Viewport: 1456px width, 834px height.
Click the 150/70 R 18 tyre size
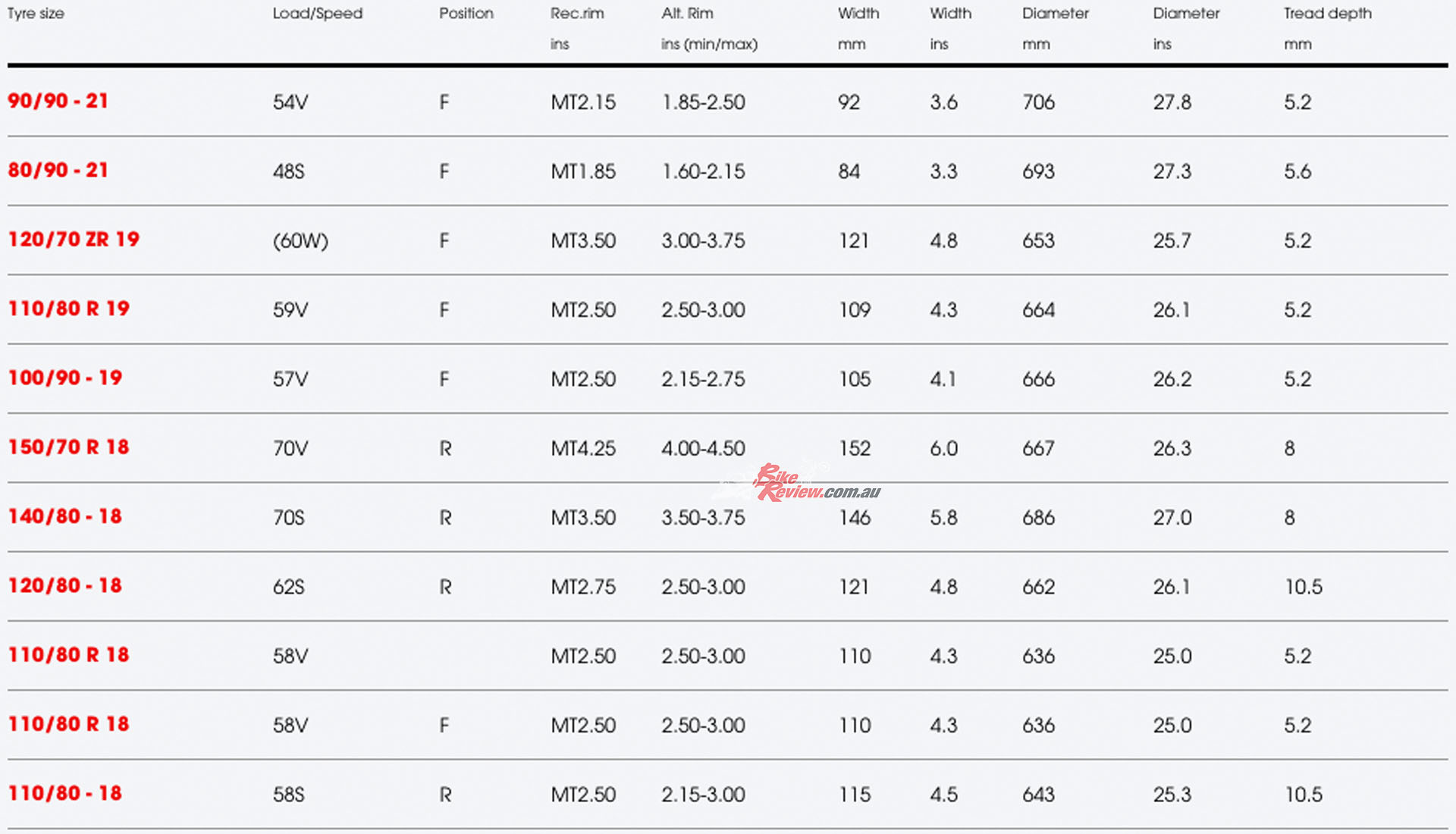point(68,447)
